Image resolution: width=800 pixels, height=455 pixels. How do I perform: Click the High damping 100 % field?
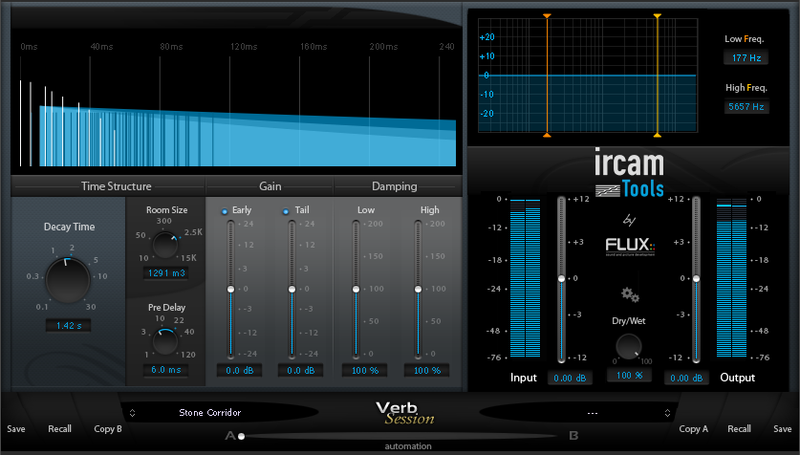click(x=427, y=370)
